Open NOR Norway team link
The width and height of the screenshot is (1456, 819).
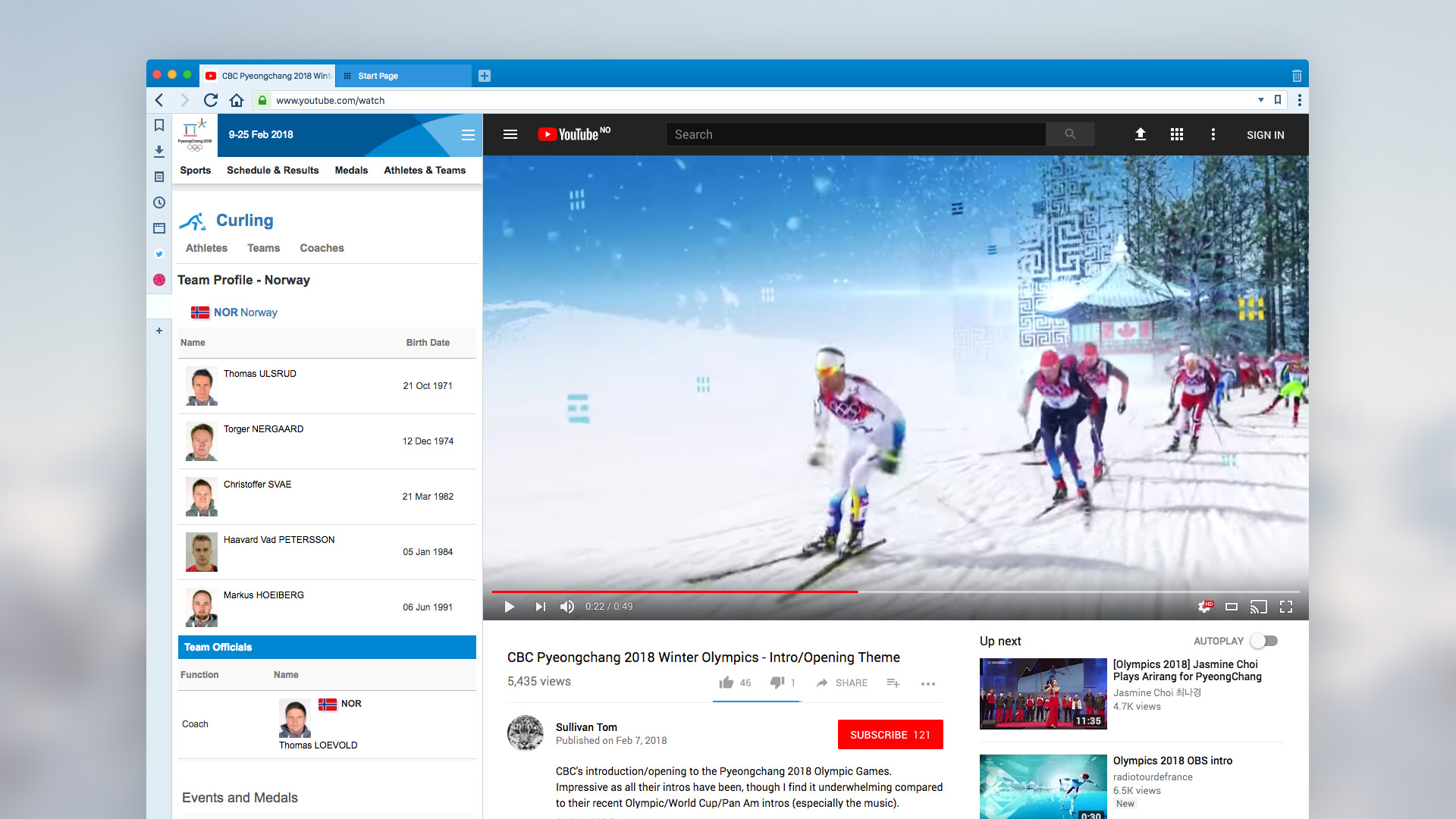(234, 312)
